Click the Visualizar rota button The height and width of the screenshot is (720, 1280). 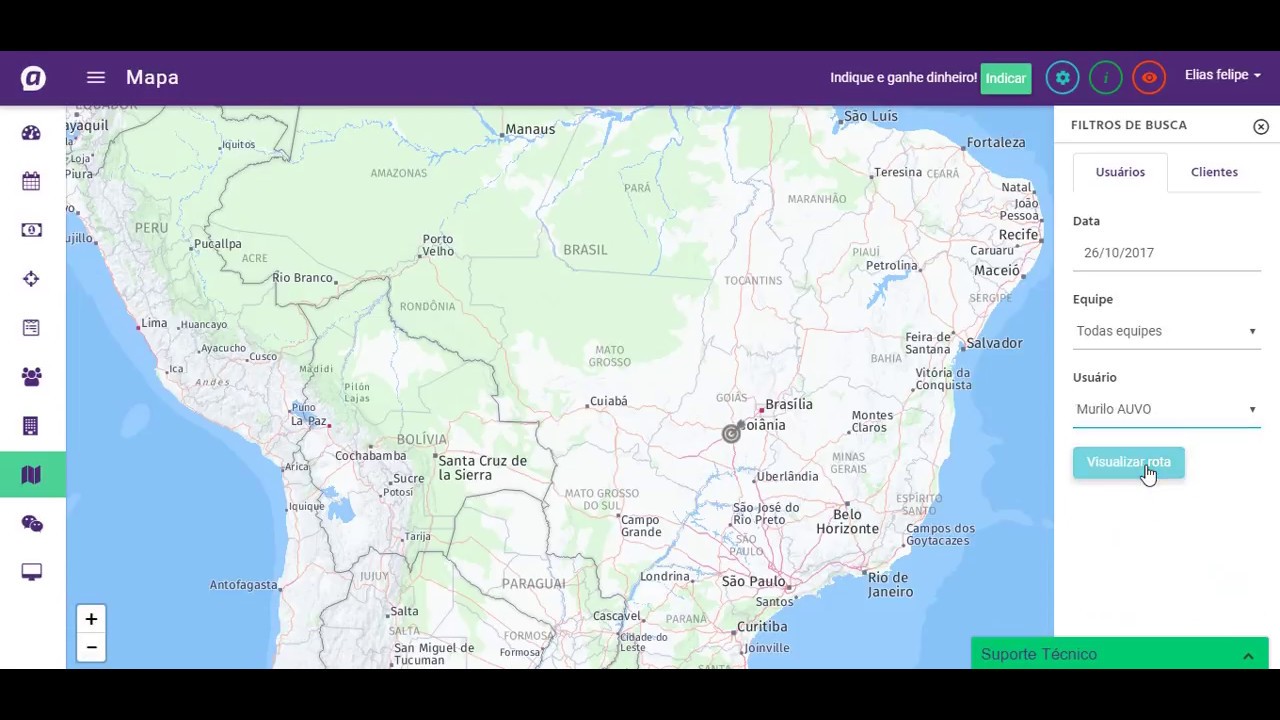(x=1128, y=462)
